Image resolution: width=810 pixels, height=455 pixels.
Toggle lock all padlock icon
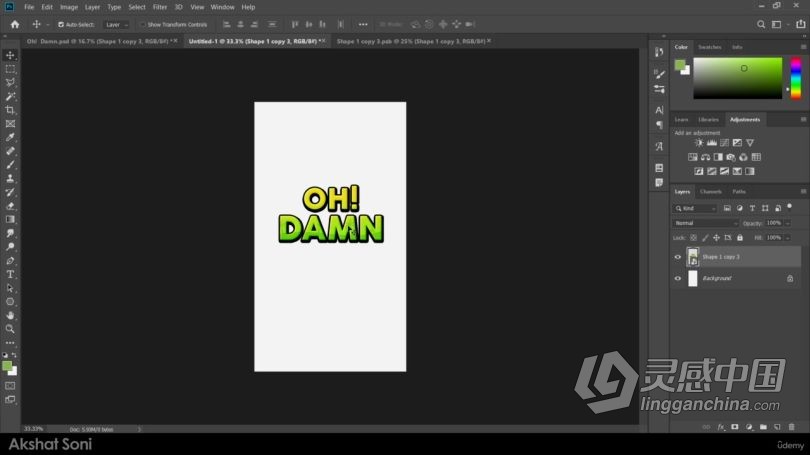(740, 238)
